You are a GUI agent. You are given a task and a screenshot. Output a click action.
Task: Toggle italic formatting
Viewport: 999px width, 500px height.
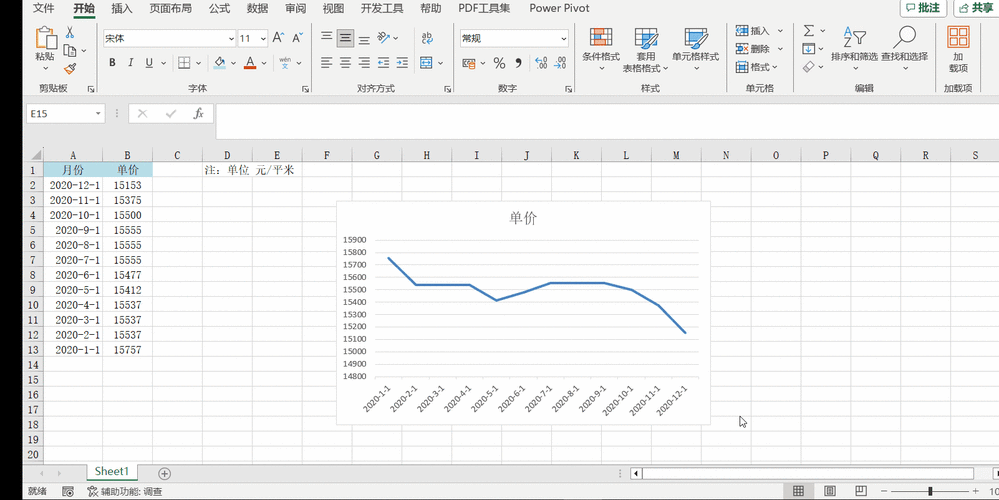[x=131, y=63]
